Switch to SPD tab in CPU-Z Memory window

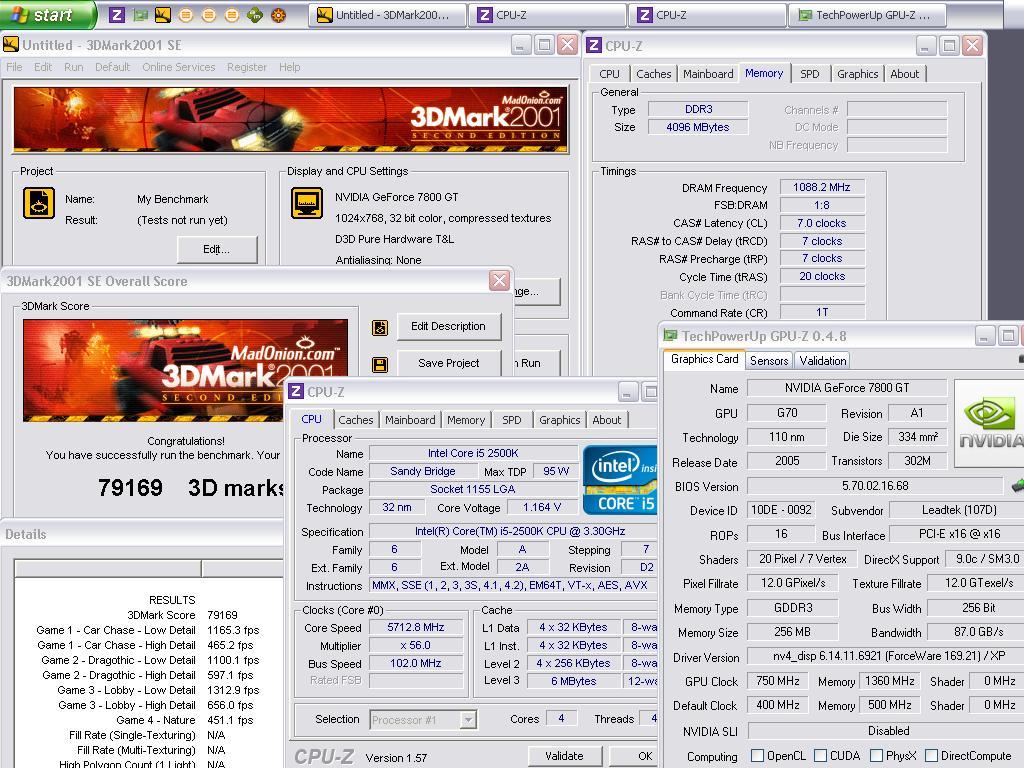click(x=809, y=74)
